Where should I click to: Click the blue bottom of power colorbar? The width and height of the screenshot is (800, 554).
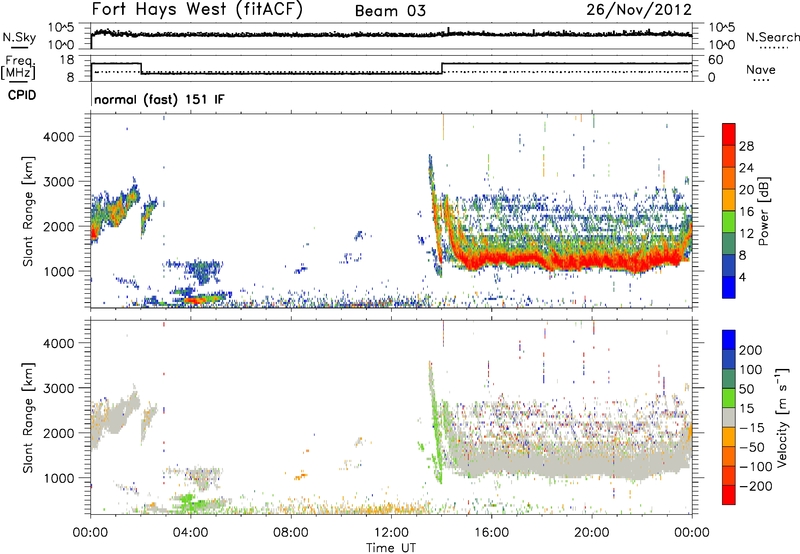tap(729, 287)
